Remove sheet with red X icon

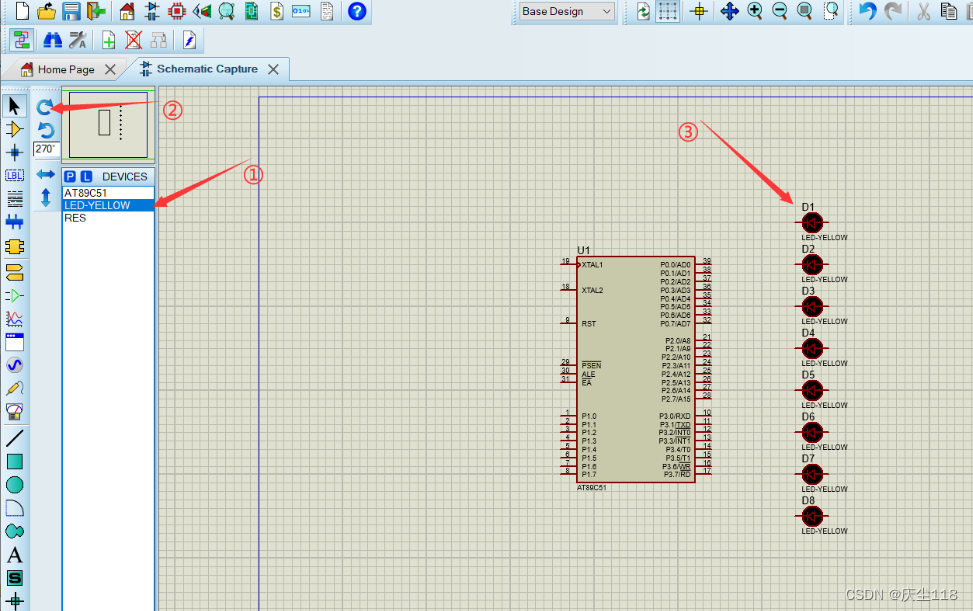[x=133, y=41]
